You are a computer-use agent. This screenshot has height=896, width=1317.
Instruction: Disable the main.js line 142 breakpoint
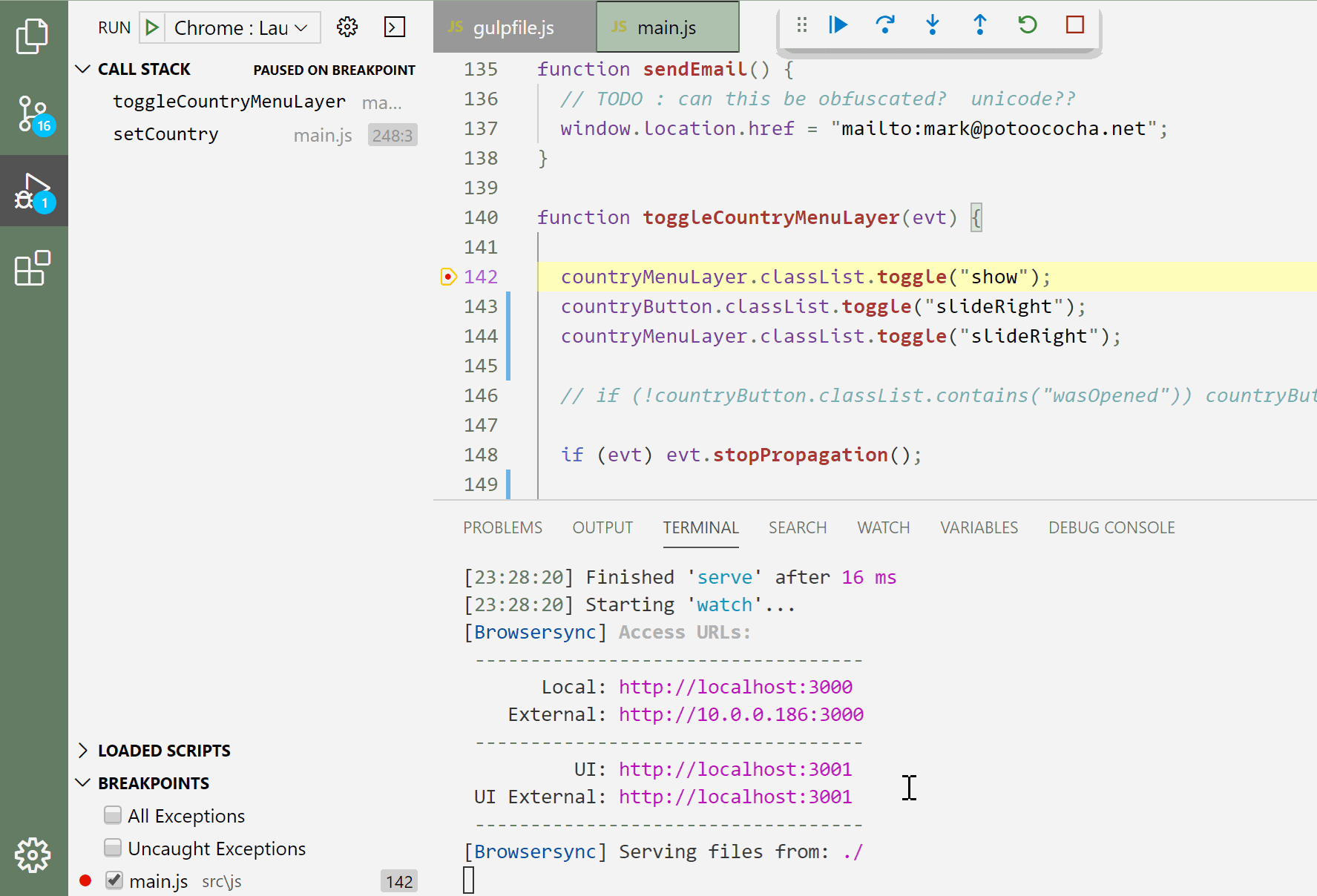(114, 880)
